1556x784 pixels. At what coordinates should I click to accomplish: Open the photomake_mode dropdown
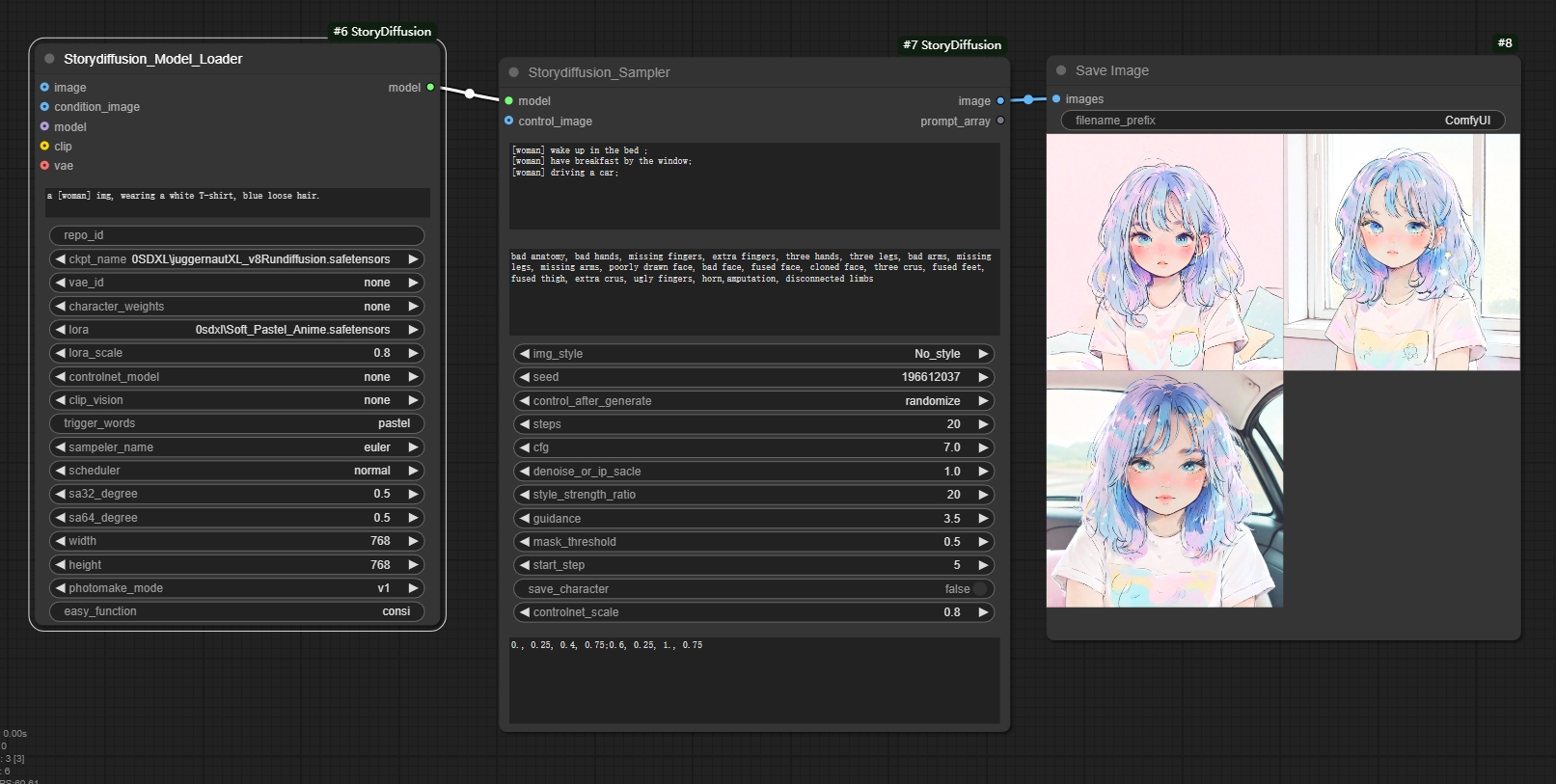click(x=236, y=588)
